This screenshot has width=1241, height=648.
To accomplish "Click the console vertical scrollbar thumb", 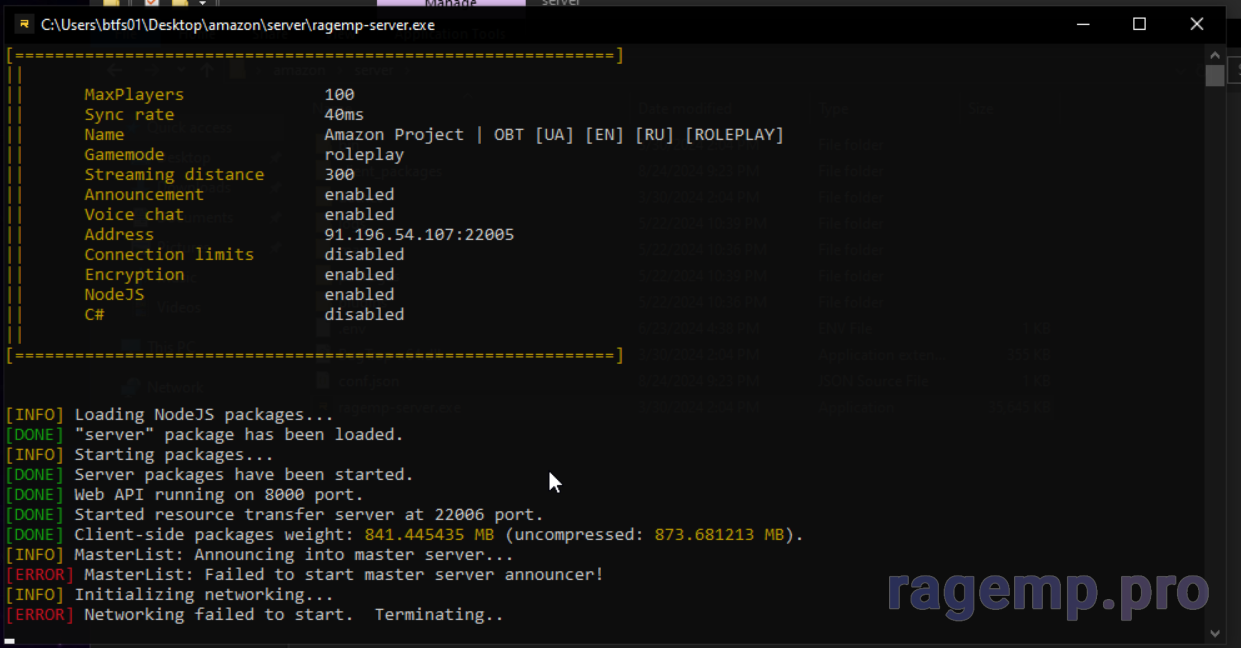I will 1215,77.
